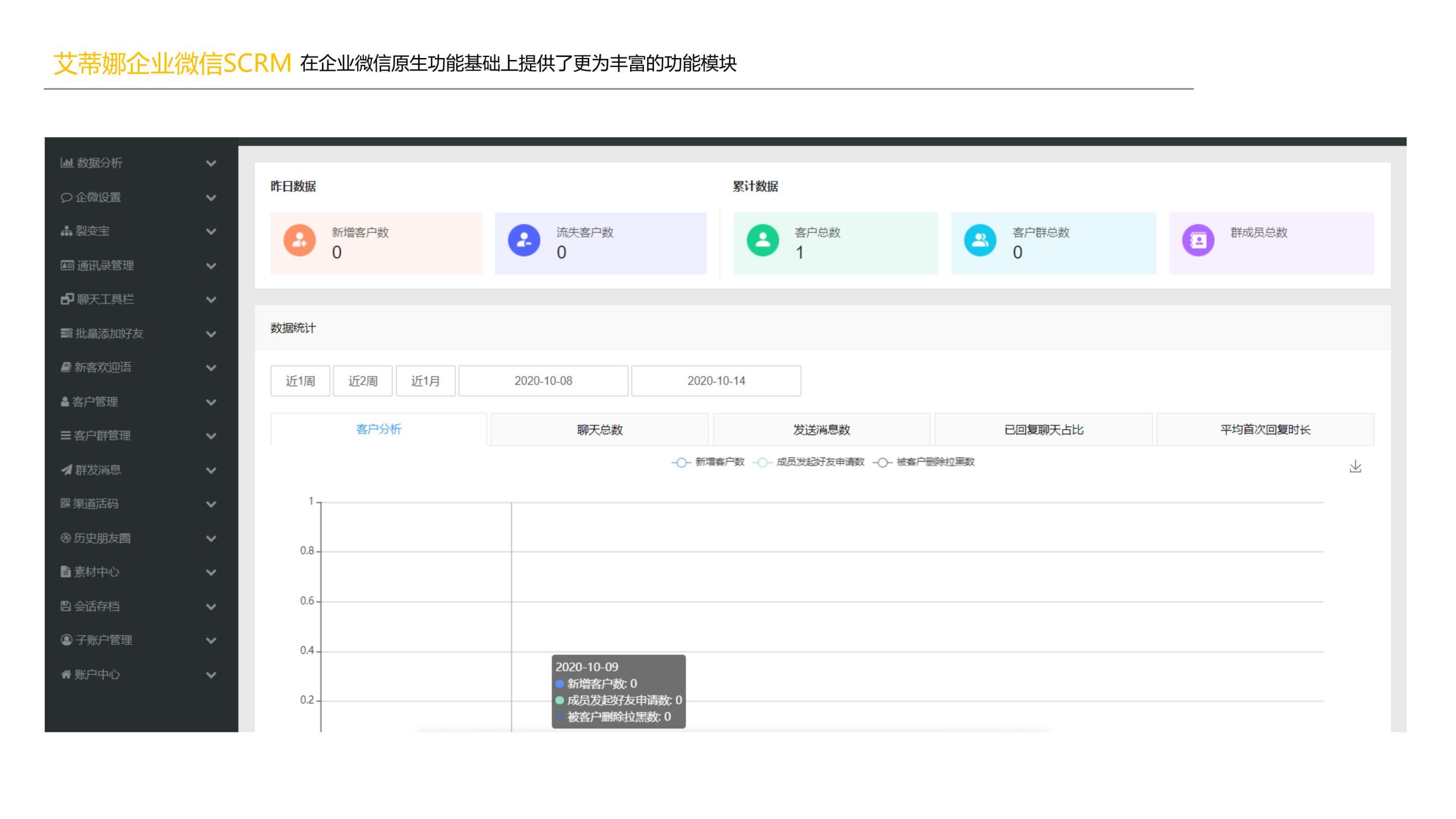
Task: Click the orange 新增客户数 avatar icon
Action: click(300, 241)
